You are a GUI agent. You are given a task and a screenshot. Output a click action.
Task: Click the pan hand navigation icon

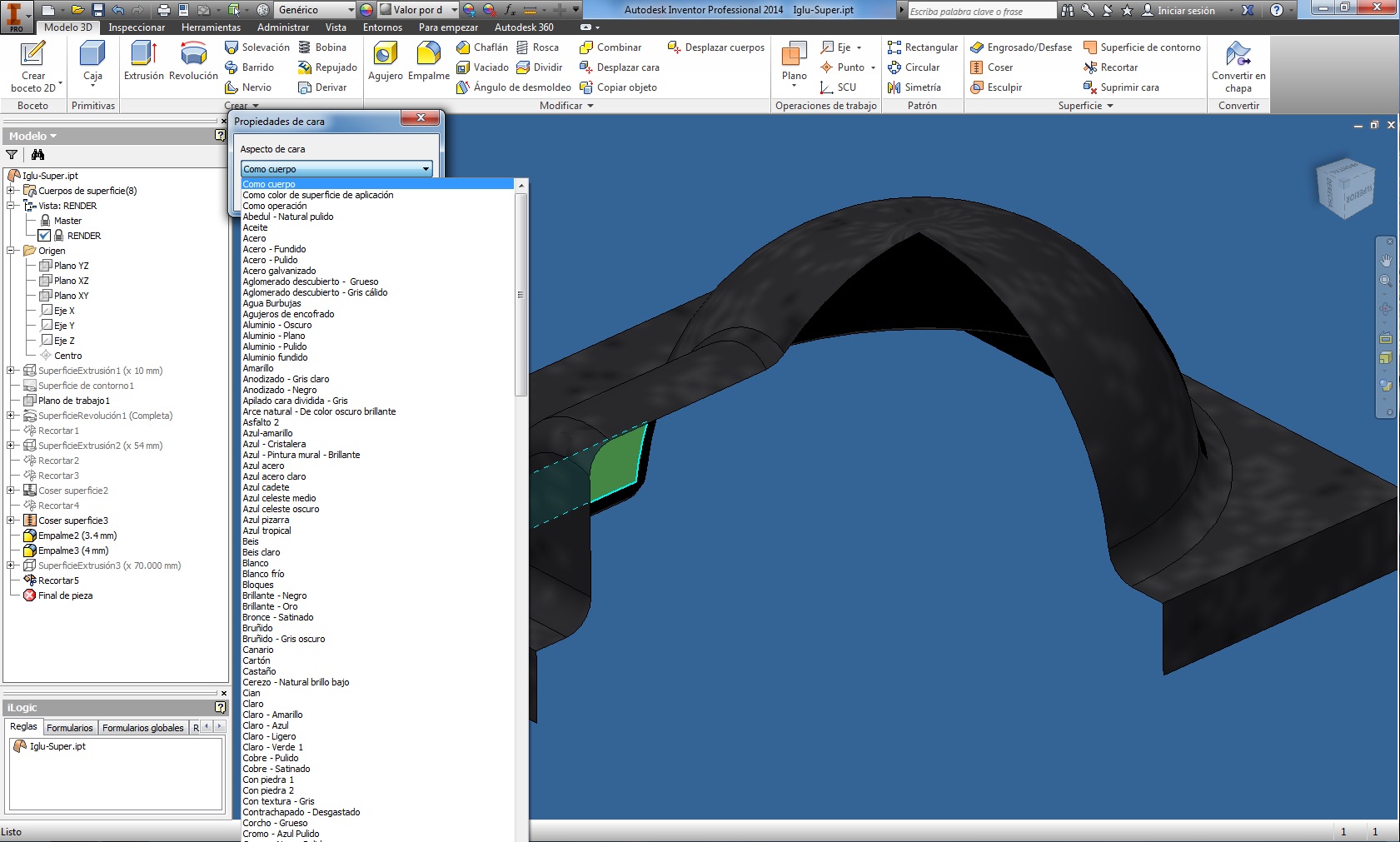coord(1386,261)
